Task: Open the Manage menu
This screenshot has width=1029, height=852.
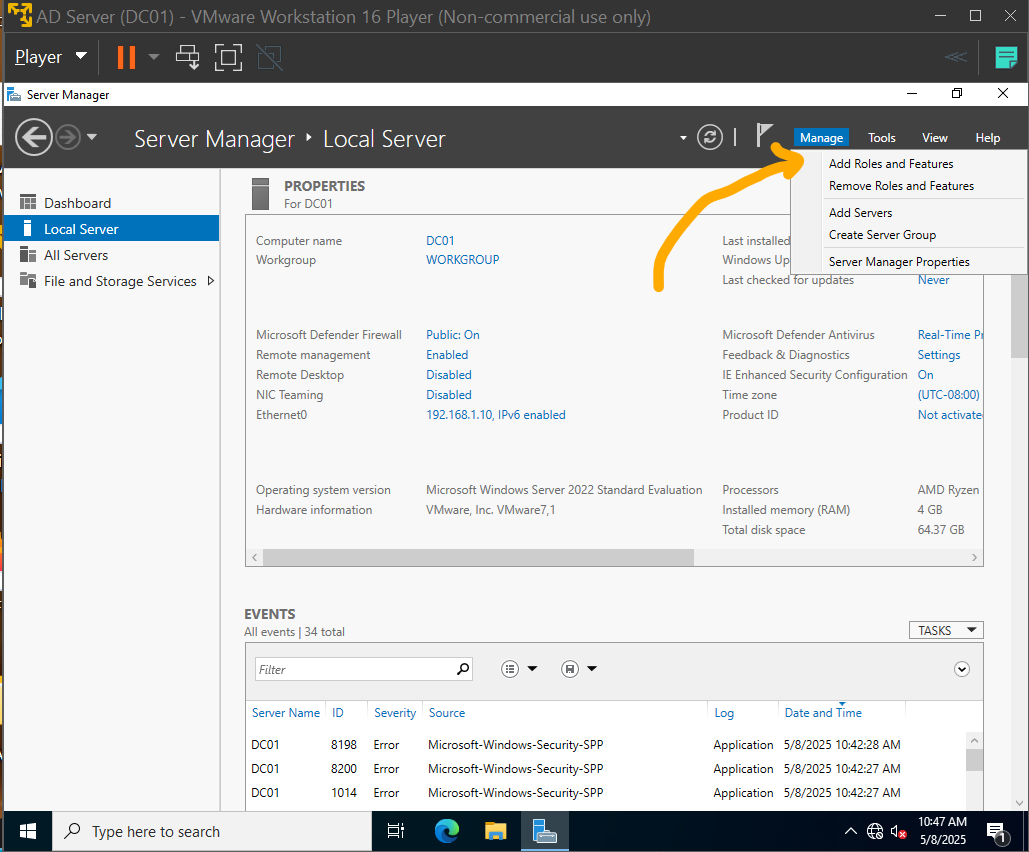Action: point(821,138)
